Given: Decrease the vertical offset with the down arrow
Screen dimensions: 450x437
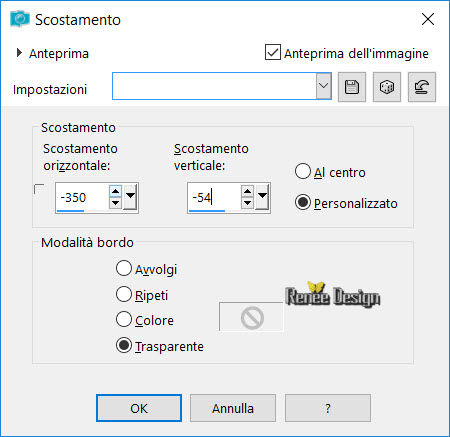Looking at the screenshot, I should (x=247, y=203).
